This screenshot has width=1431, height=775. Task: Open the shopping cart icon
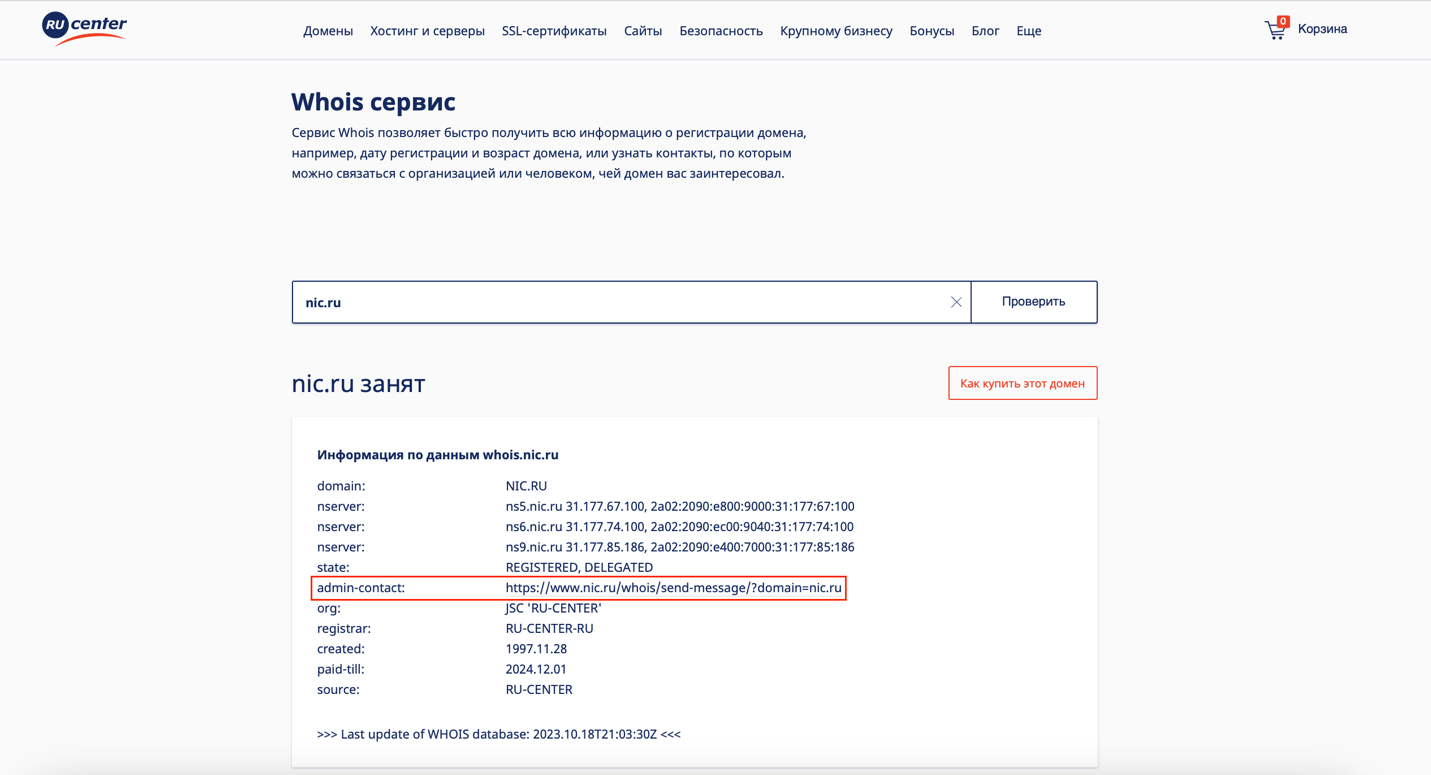click(x=1276, y=28)
